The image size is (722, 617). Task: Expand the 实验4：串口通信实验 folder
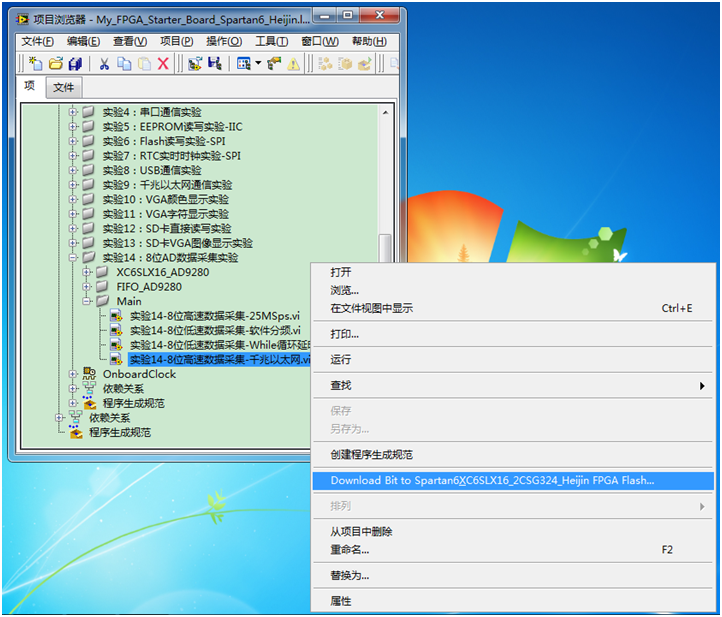tap(73, 112)
